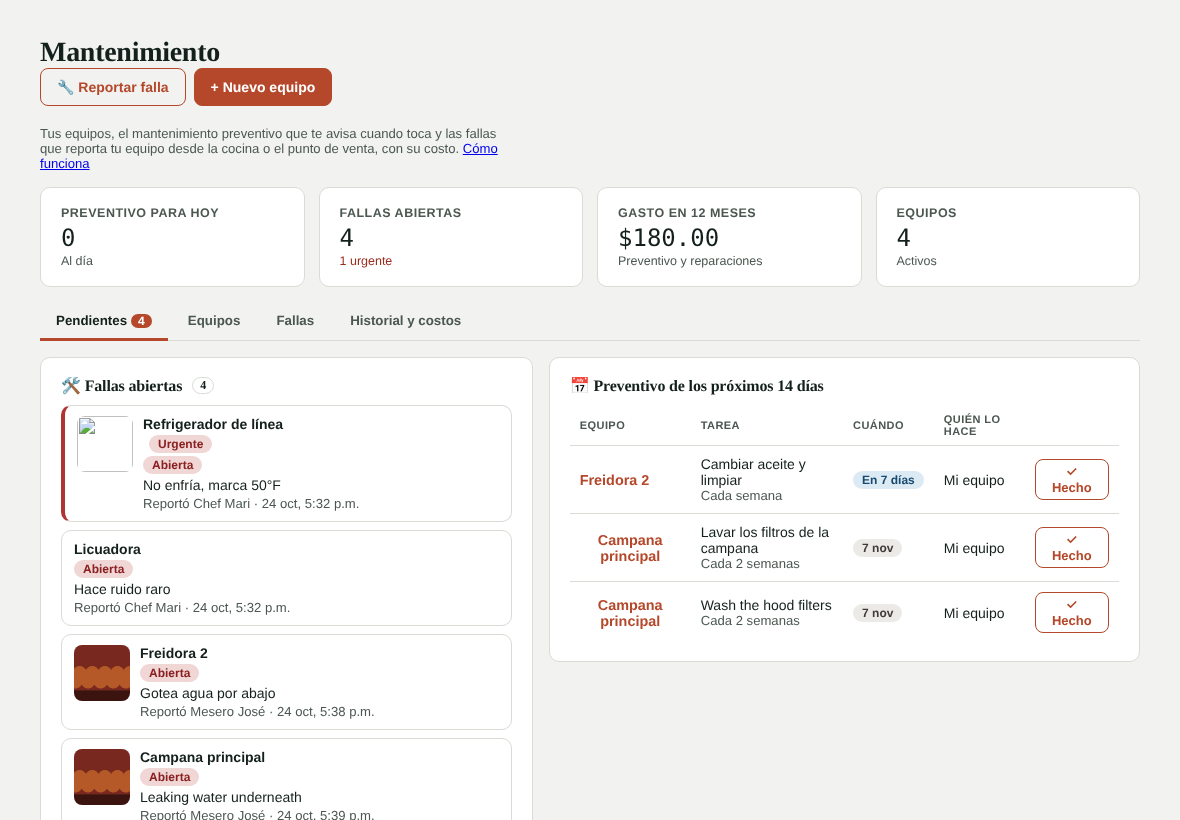The image size is (1180, 820).
Task: Mark Wash the hood filters as Hecho
Action: (x=1072, y=612)
